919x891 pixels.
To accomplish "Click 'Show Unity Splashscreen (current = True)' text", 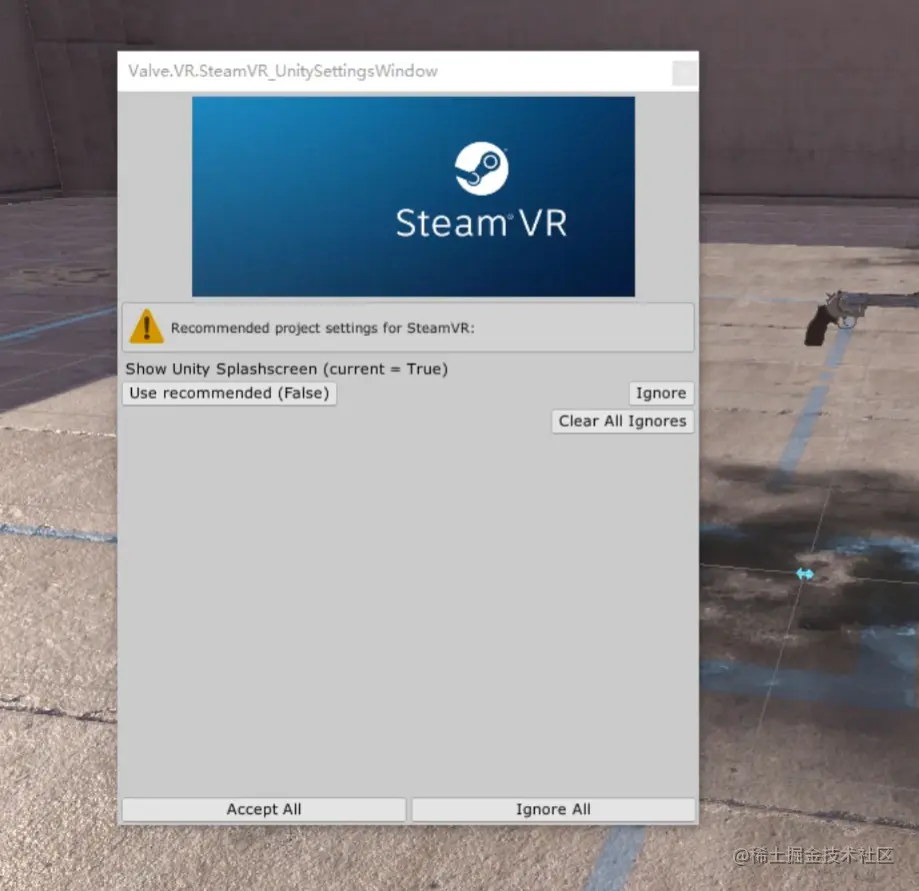I will (x=287, y=369).
